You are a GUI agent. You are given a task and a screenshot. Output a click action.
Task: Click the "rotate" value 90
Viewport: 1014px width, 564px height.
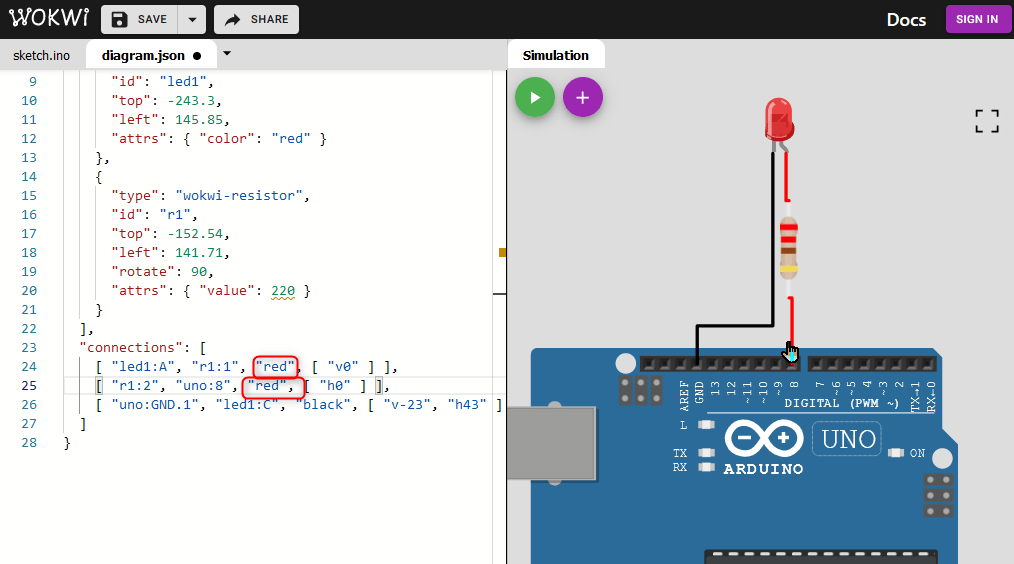pos(199,272)
